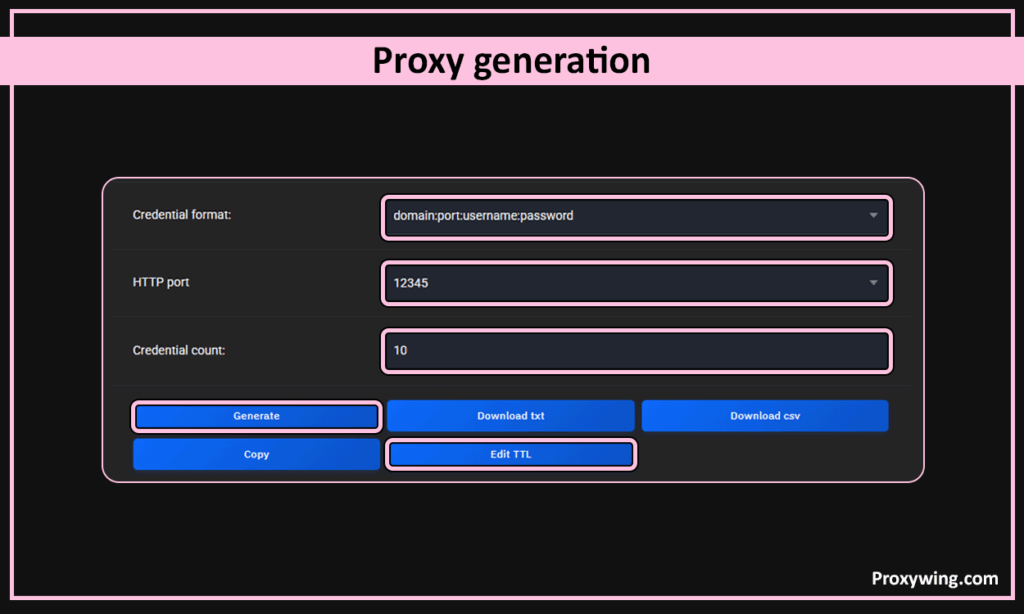Download the proxies as csv
The height and width of the screenshot is (614, 1024).
(x=764, y=416)
